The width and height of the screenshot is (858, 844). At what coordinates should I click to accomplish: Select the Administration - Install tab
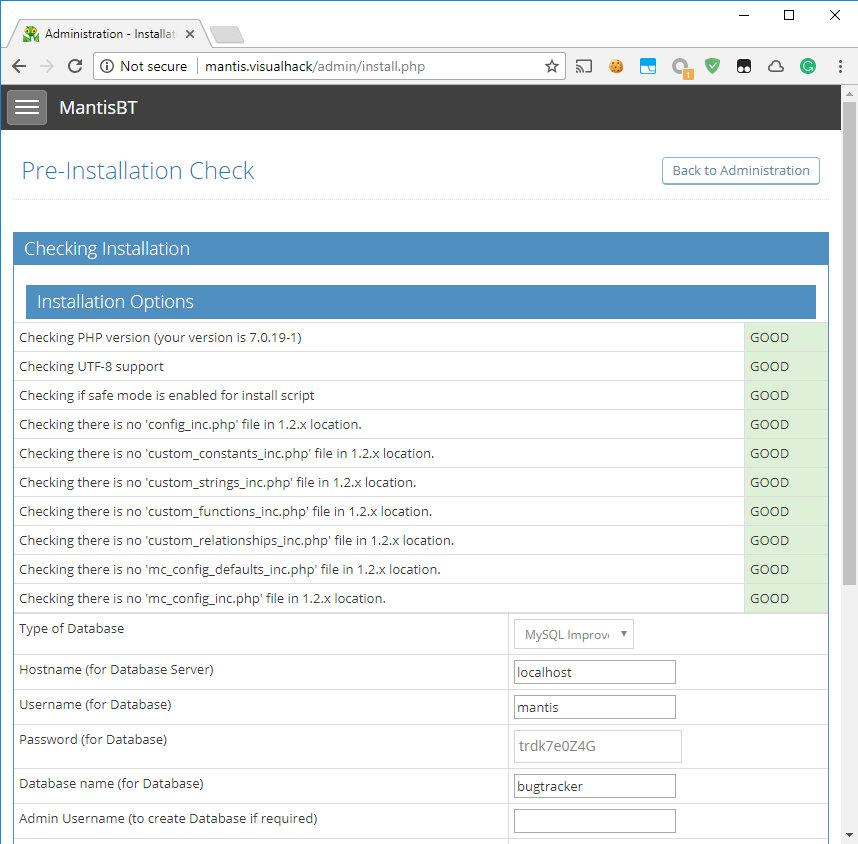109,34
